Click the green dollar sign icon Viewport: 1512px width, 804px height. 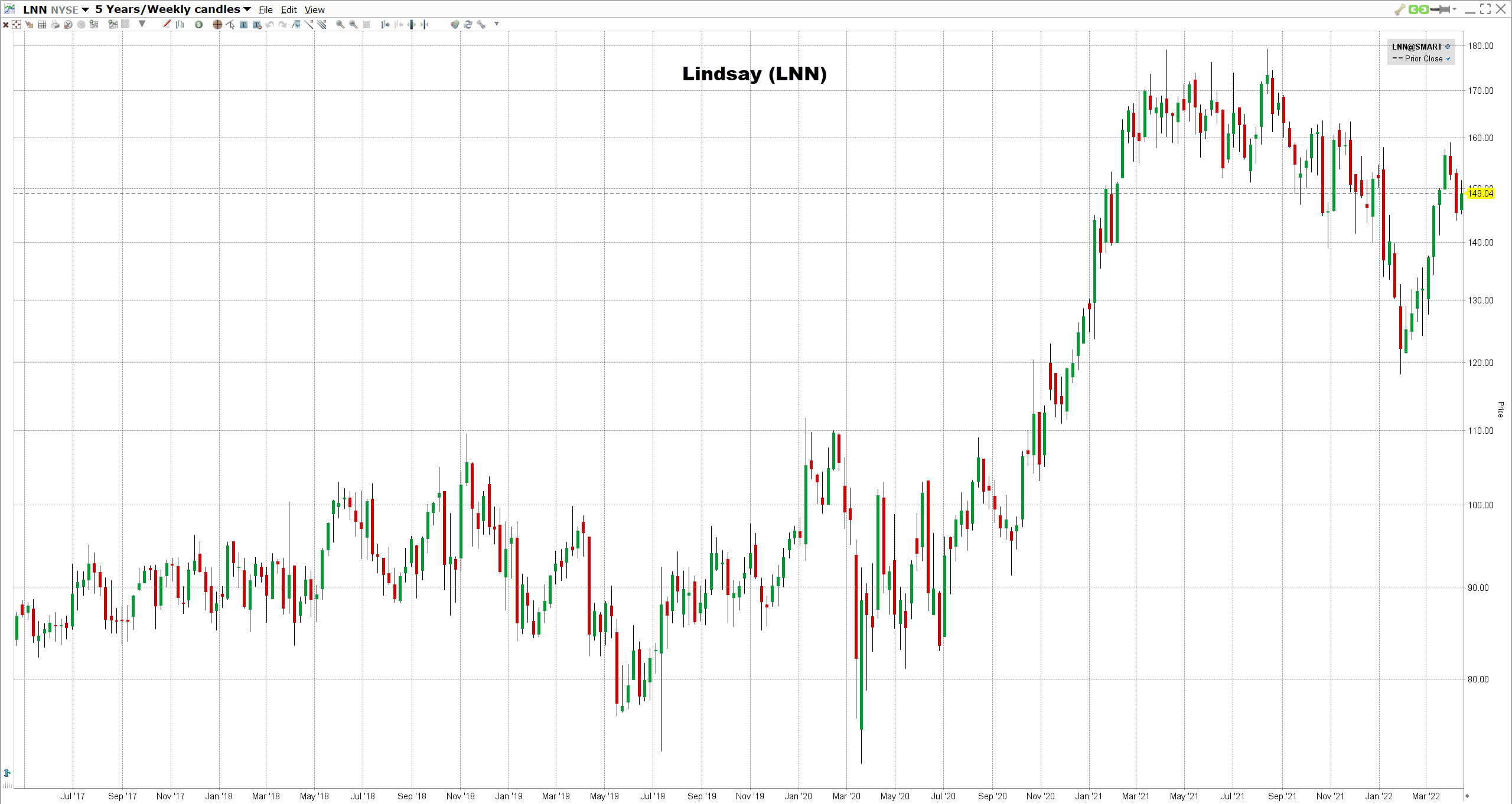[198, 24]
